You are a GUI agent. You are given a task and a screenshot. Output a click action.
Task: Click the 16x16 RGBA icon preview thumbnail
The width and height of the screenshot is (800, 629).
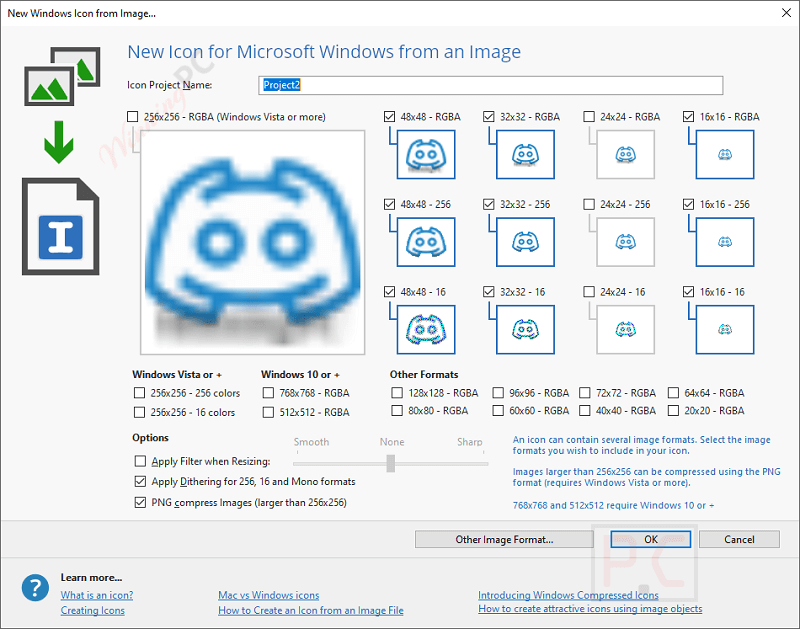pyautogui.click(x=725, y=154)
